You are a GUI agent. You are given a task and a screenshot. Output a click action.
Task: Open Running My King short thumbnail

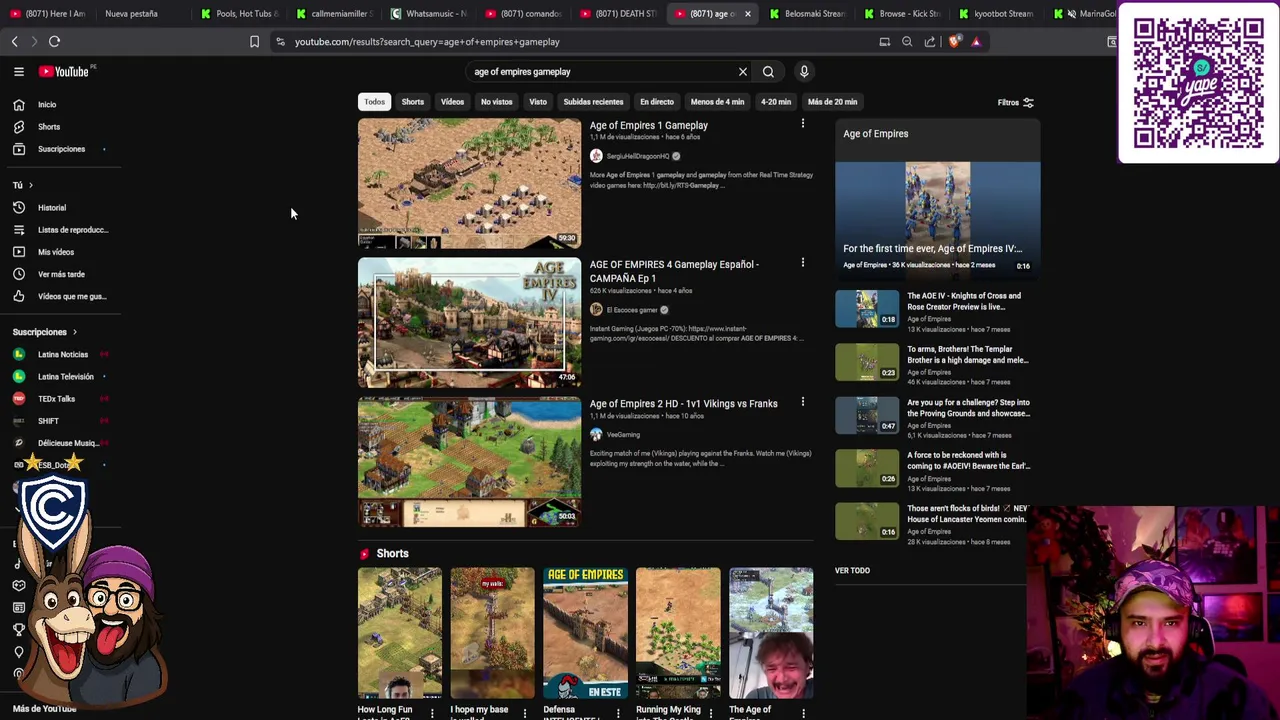coord(678,633)
